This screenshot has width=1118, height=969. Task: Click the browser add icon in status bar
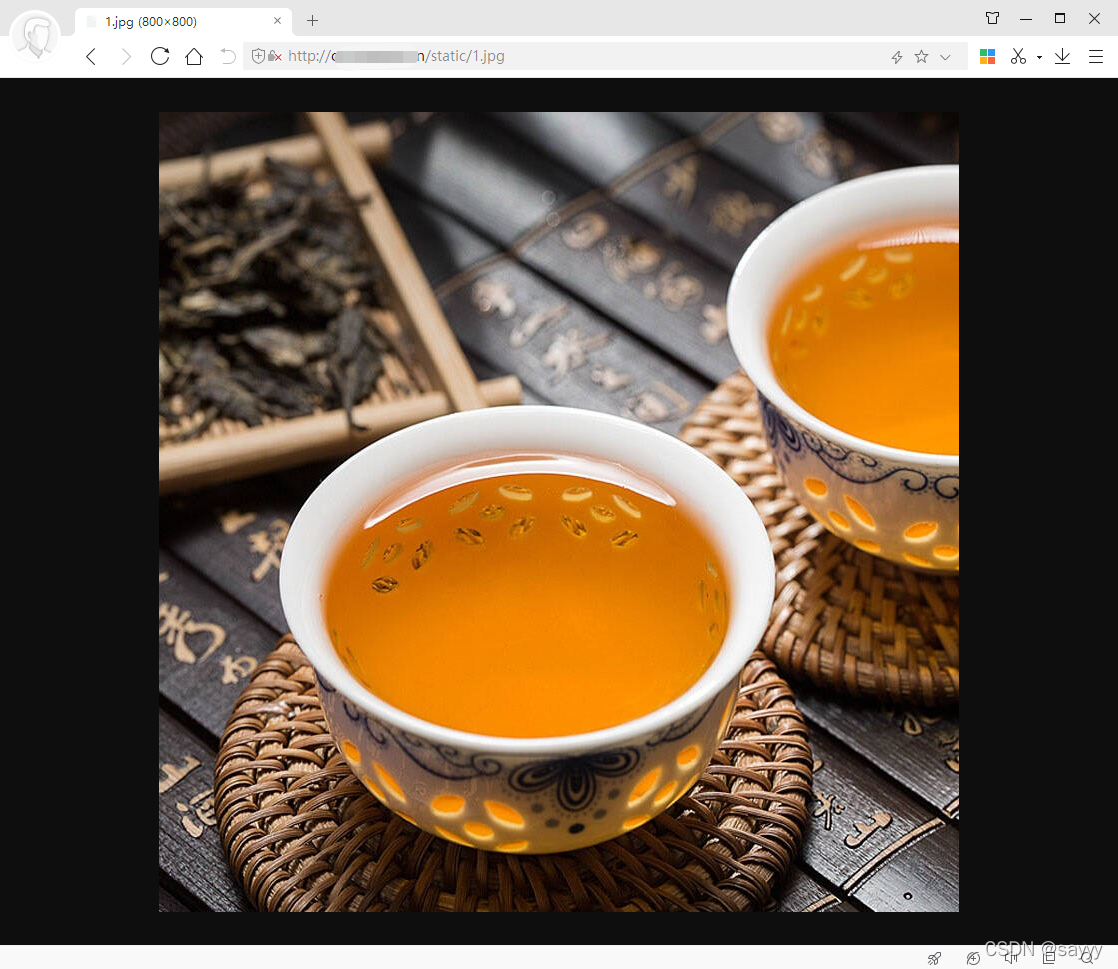(973, 958)
